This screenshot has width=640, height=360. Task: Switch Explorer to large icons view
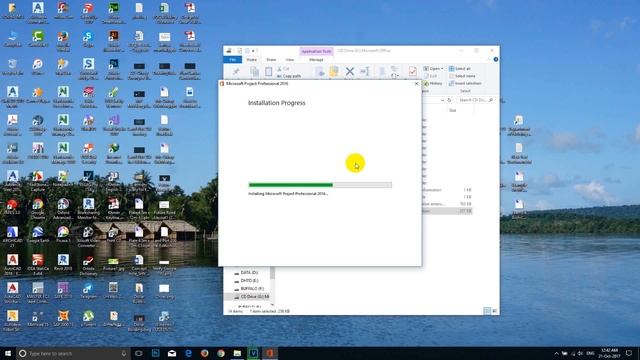494,311
